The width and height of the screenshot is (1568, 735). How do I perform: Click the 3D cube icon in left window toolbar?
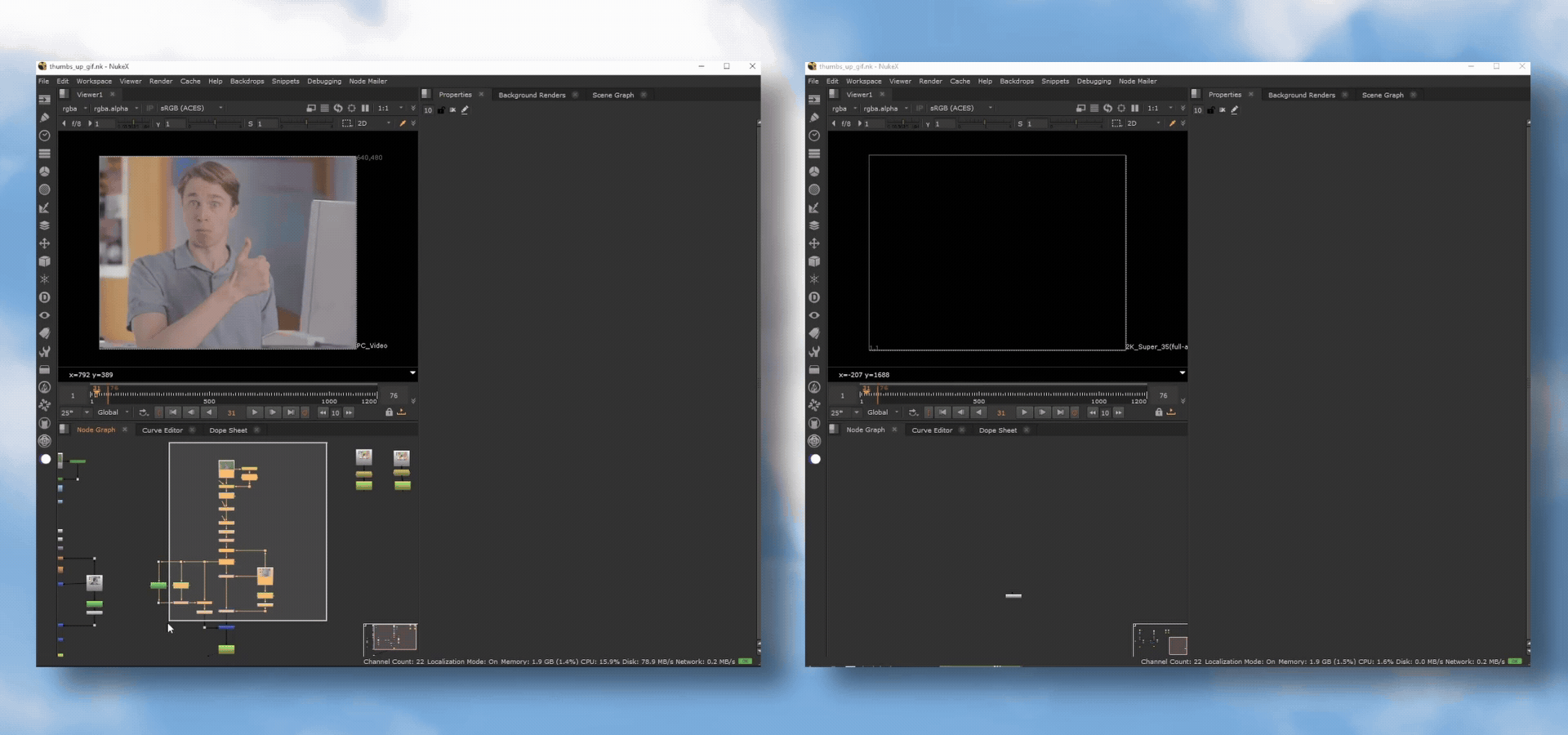click(44, 261)
